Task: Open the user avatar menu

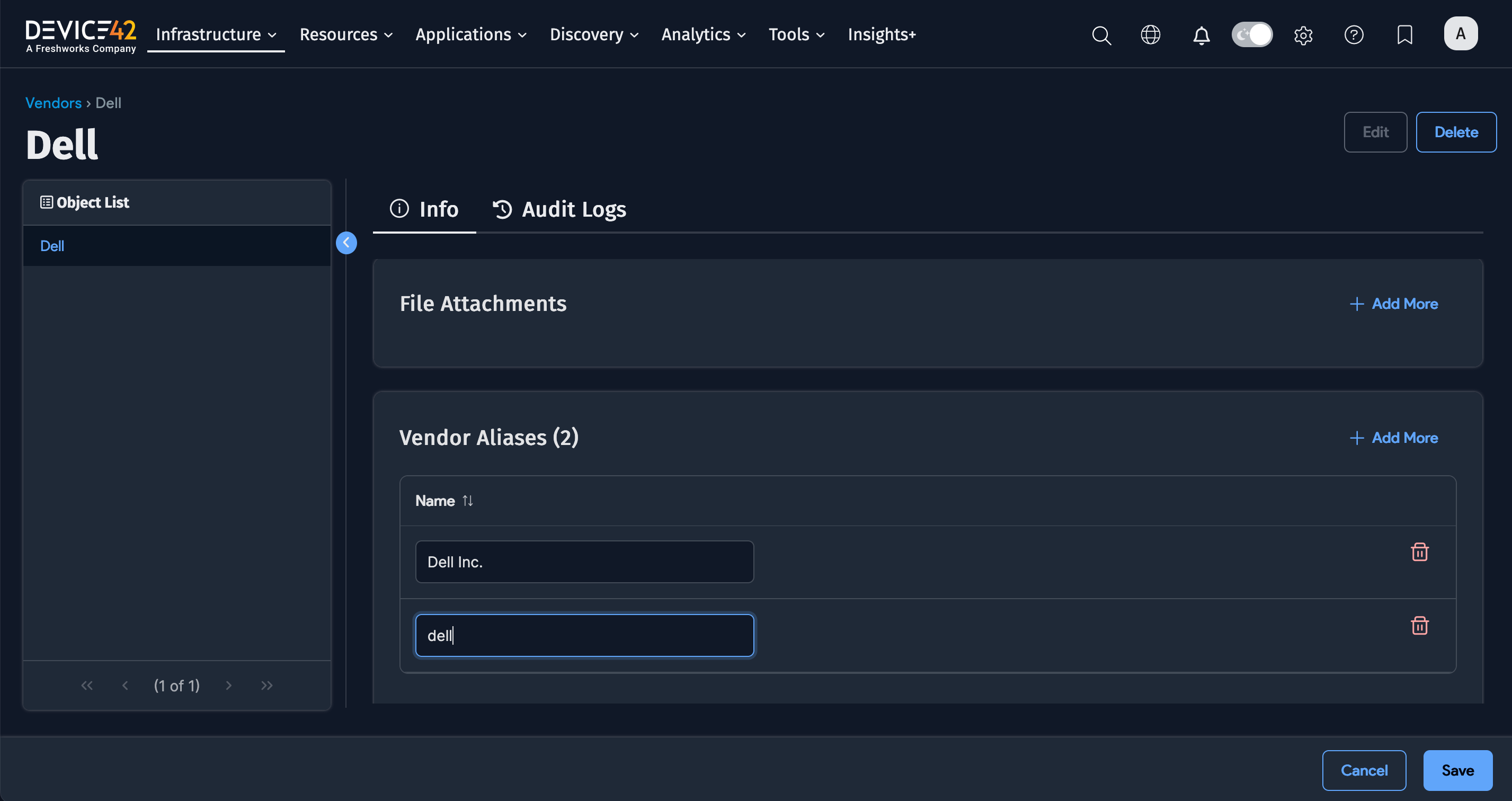Action: pos(1461,33)
